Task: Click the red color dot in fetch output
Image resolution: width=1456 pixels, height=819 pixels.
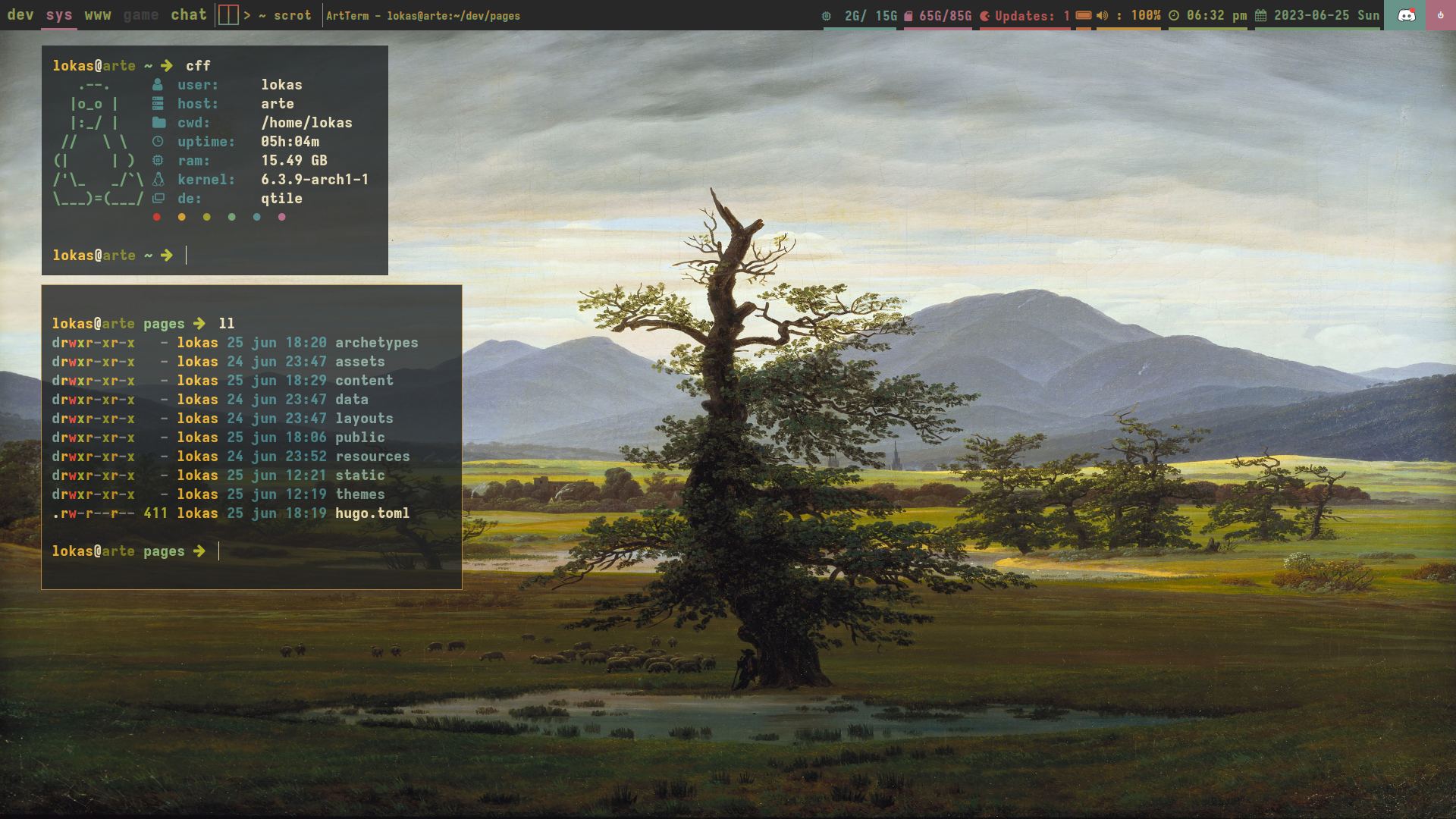Action: (x=157, y=217)
